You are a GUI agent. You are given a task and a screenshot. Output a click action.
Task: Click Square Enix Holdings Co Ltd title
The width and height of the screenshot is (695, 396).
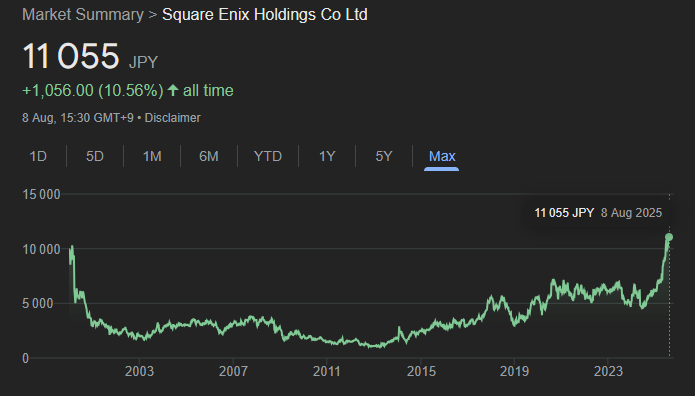[x=265, y=15]
